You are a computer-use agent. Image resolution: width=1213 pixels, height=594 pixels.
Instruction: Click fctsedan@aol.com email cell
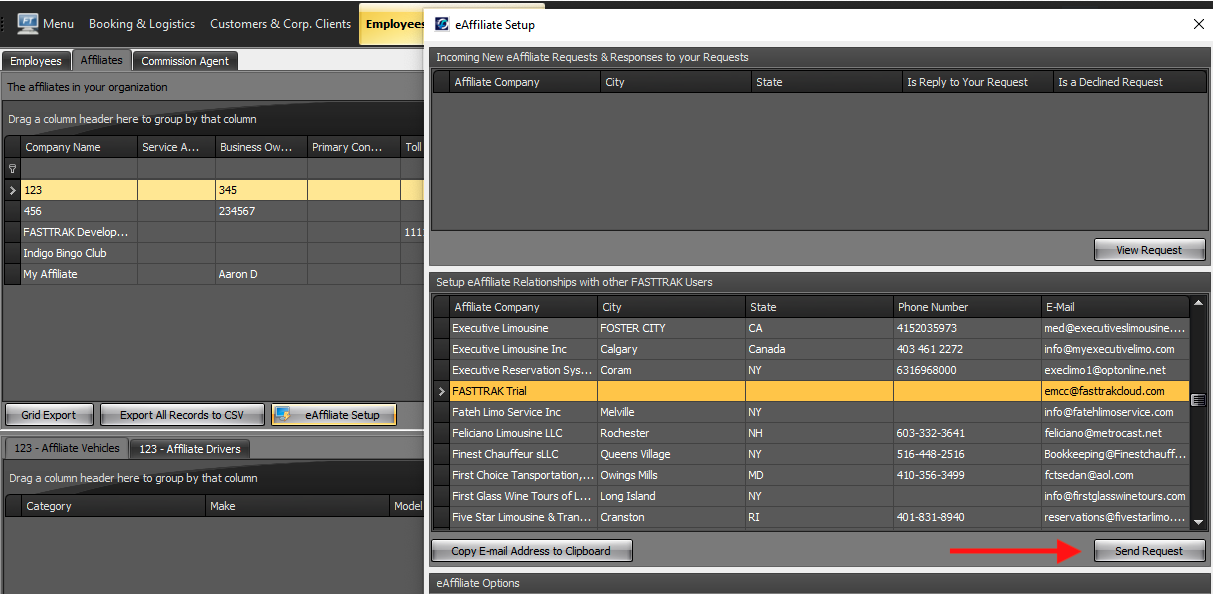[1115, 475]
